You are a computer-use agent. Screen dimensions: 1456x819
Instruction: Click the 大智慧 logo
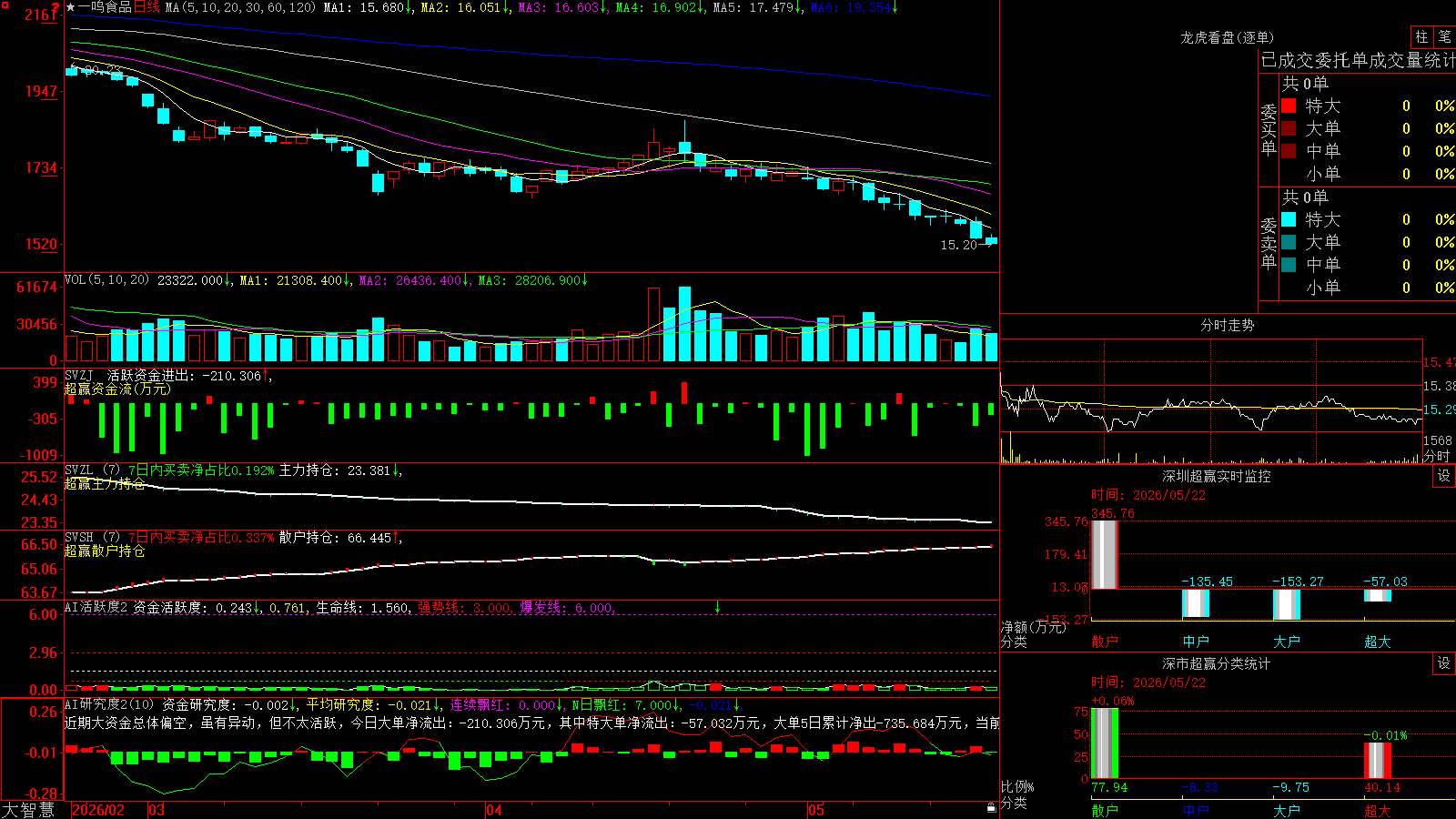click(28, 810)
